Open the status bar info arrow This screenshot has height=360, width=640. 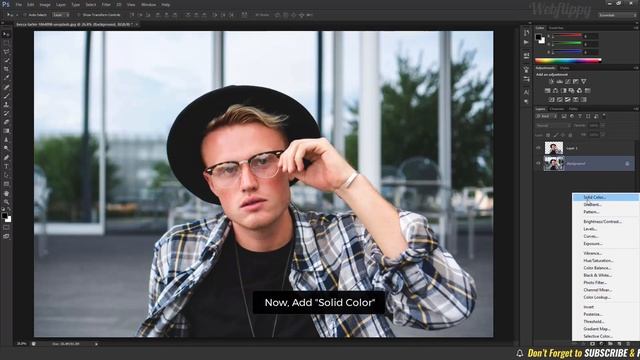point(96,344)
